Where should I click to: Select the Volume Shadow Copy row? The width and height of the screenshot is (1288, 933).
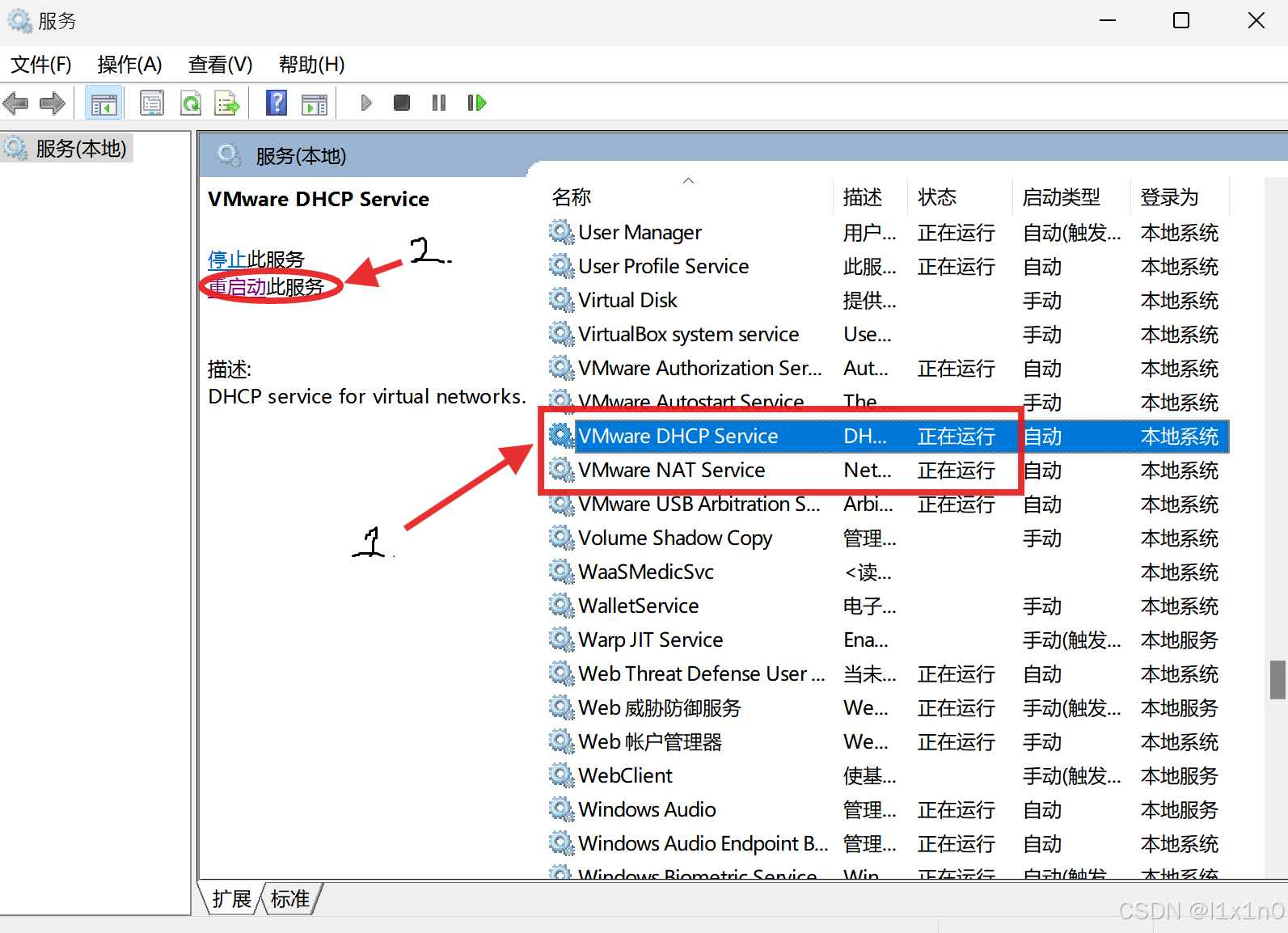pos(888,538)
